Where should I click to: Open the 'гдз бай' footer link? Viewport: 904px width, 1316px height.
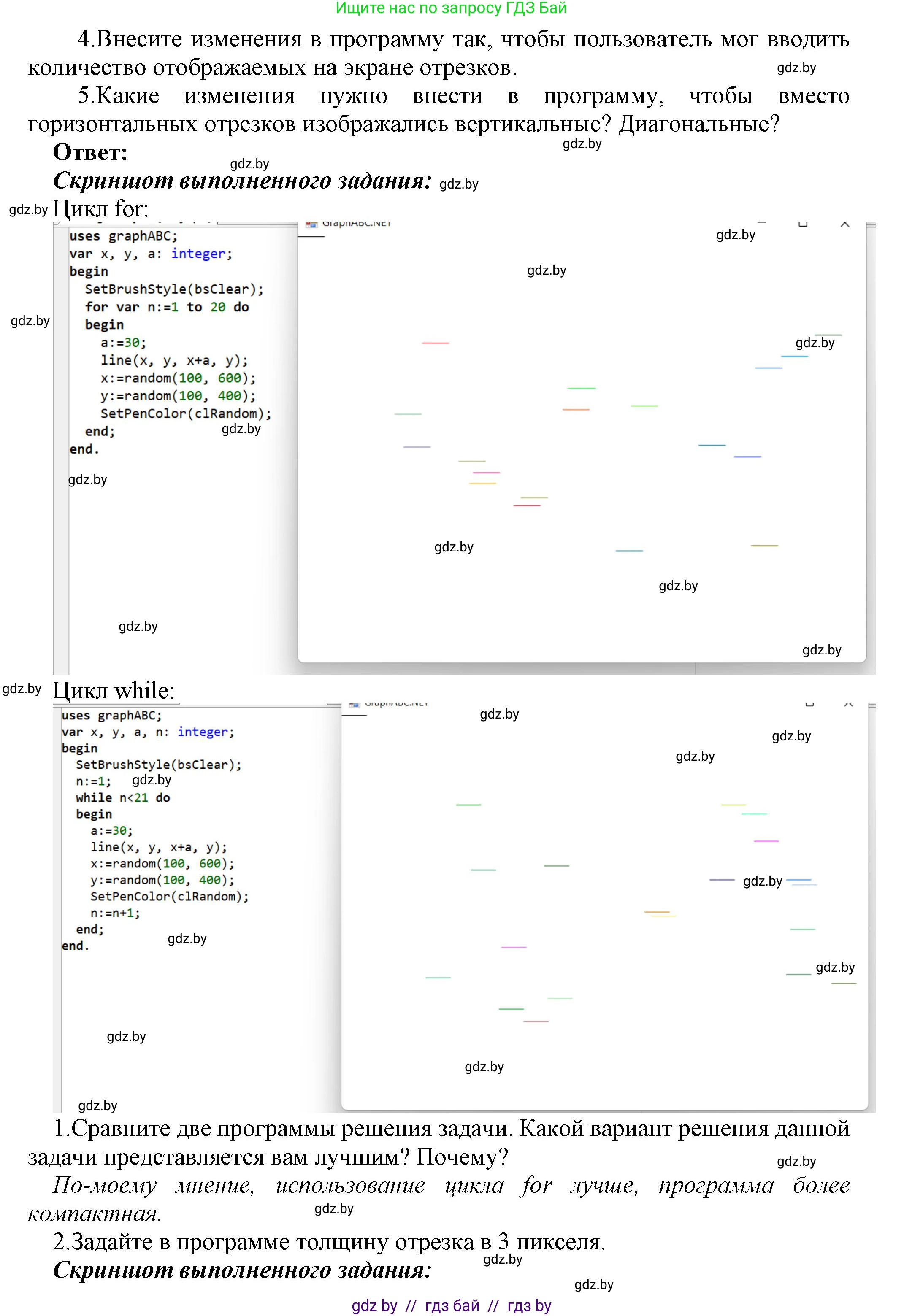(x=452, y=1305)
